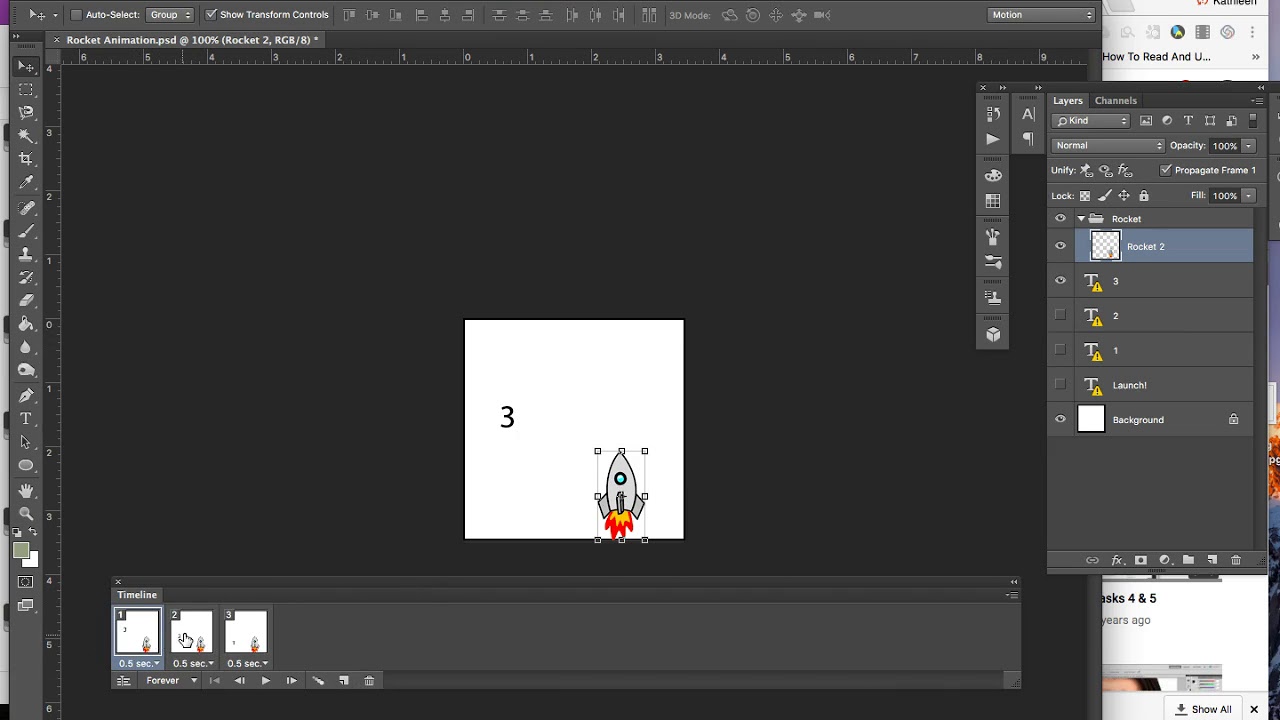Uncheck Propagate Frame 1
1280x720 pixels.
tap(1166, 170)
